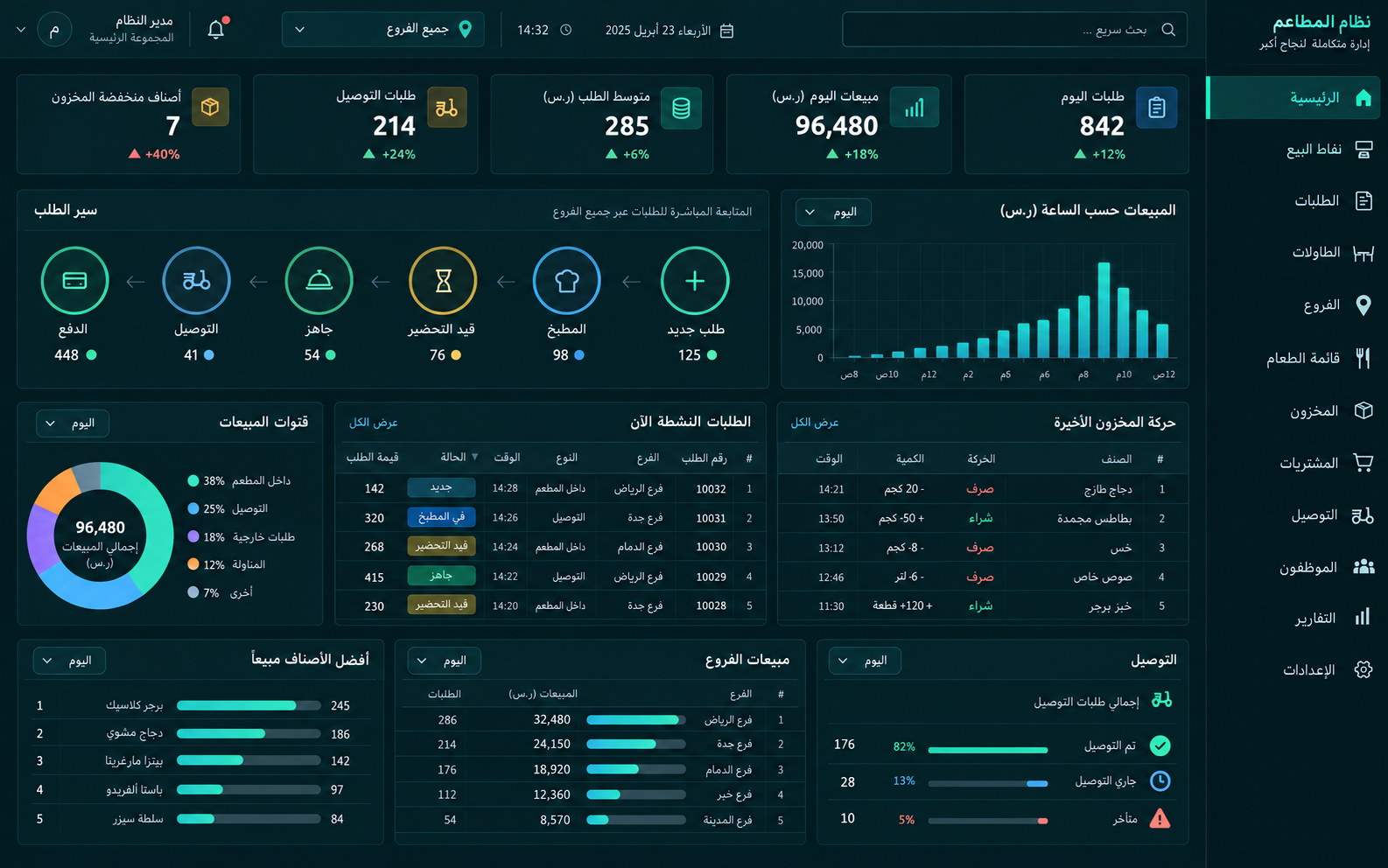1388x868 pixels.
Task: Sort active orders by الحالة column
Action: point(459,457)
